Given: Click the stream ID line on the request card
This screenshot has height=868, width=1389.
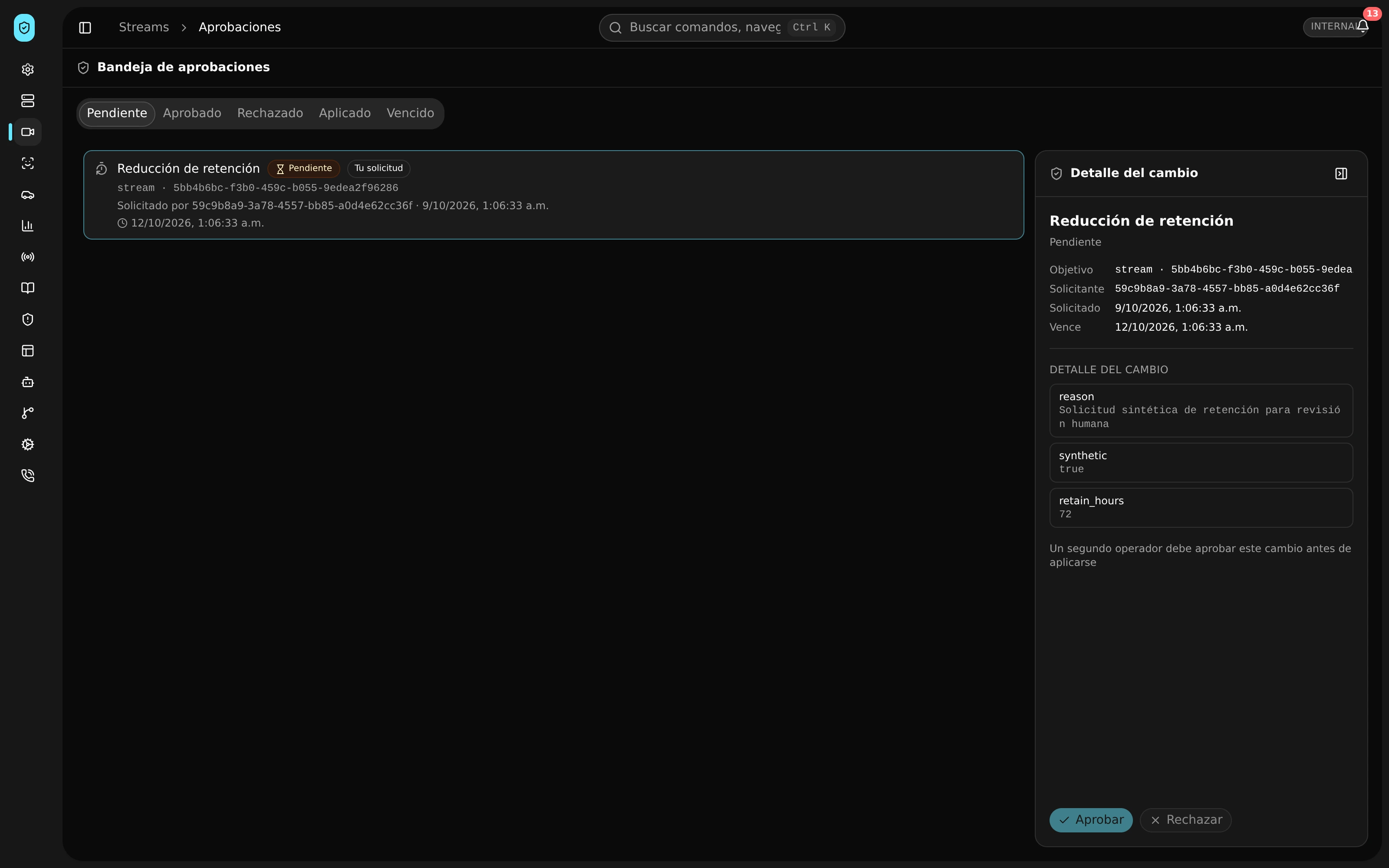Looking at the screenshot, I should click(x=258, y=188).
